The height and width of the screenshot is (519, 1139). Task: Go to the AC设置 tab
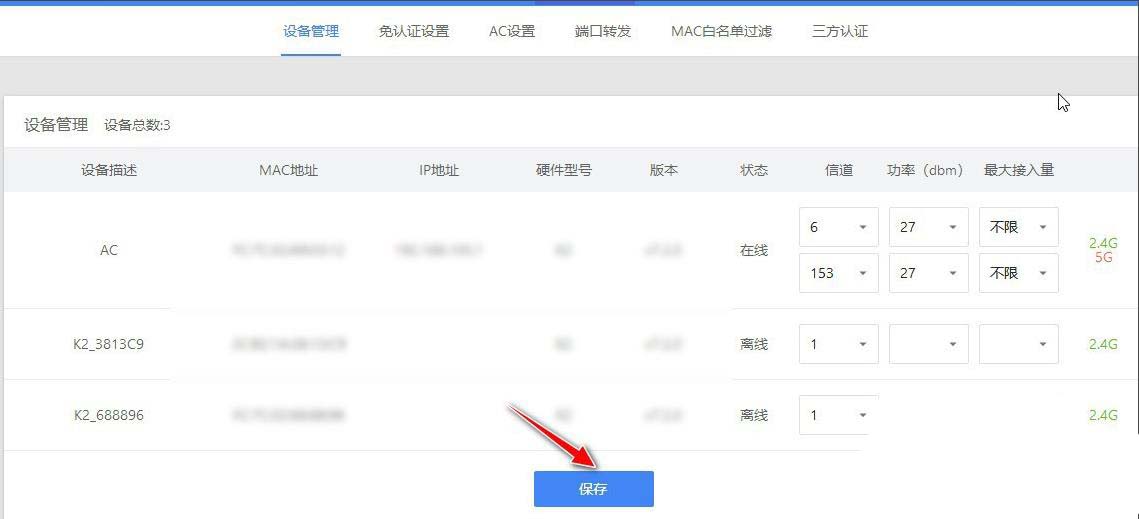point(512,31)
